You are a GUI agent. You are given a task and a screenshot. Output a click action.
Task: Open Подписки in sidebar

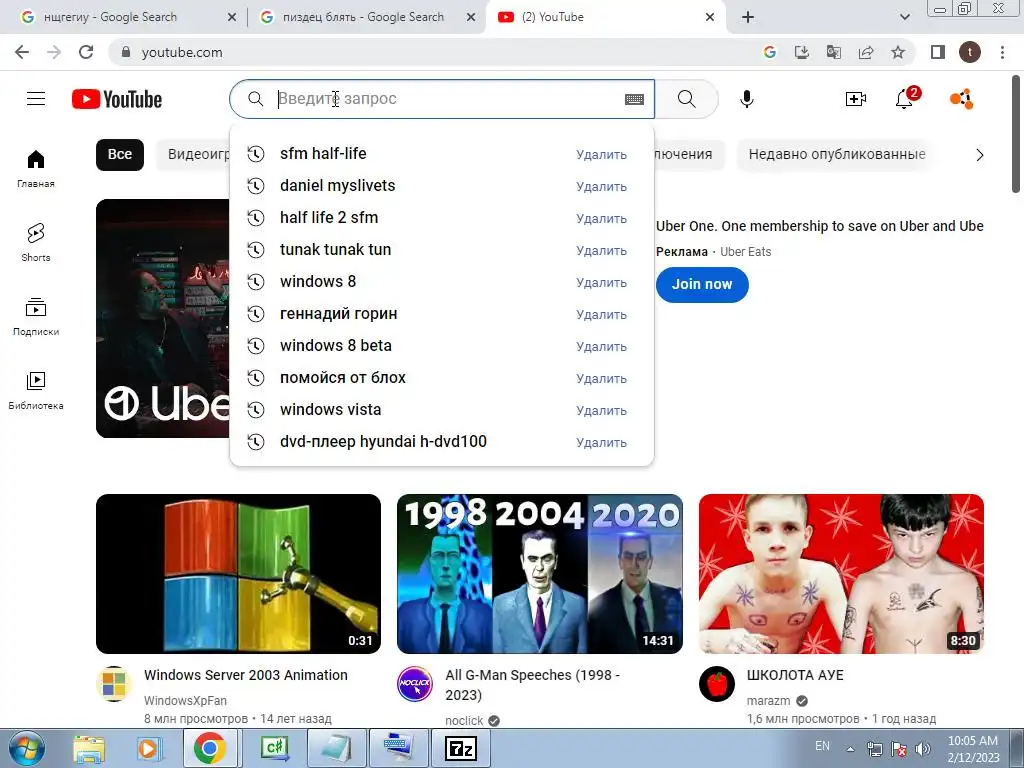point(36,317)
